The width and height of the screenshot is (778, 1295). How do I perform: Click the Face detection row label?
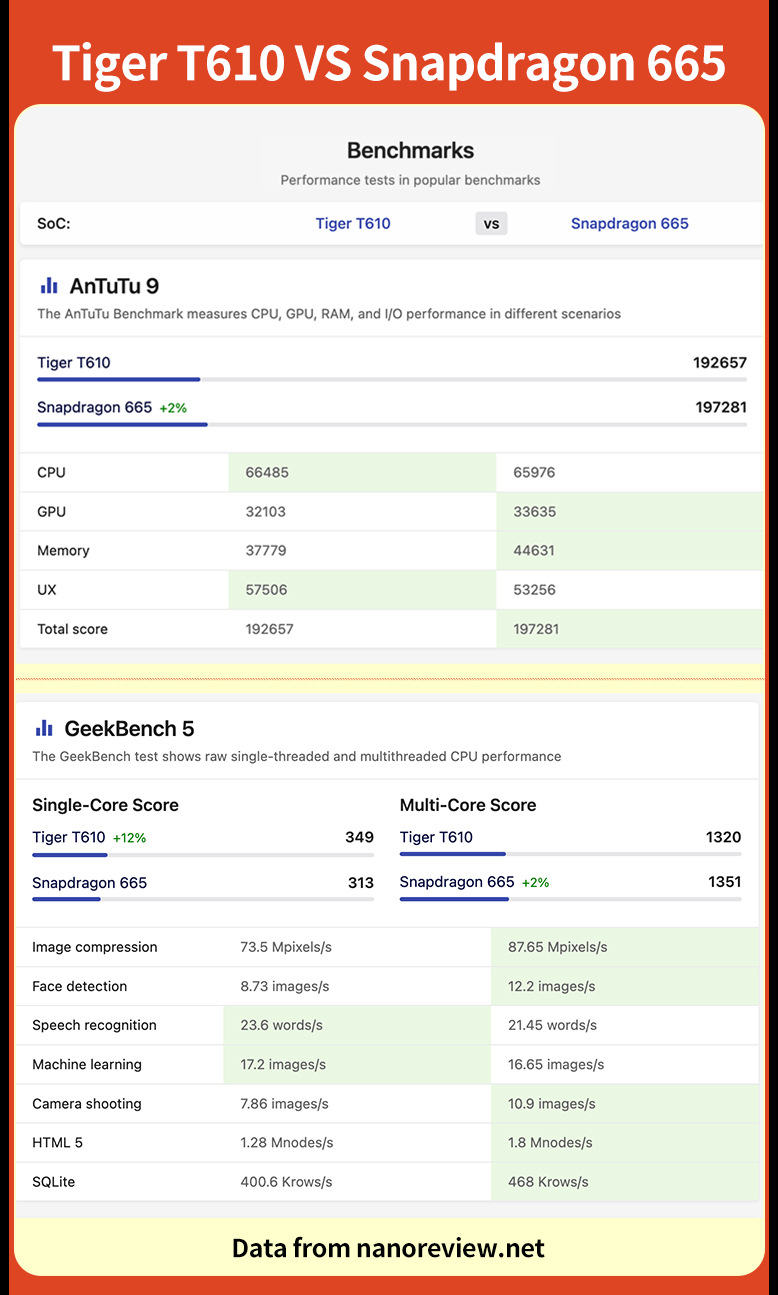[80, 986]
